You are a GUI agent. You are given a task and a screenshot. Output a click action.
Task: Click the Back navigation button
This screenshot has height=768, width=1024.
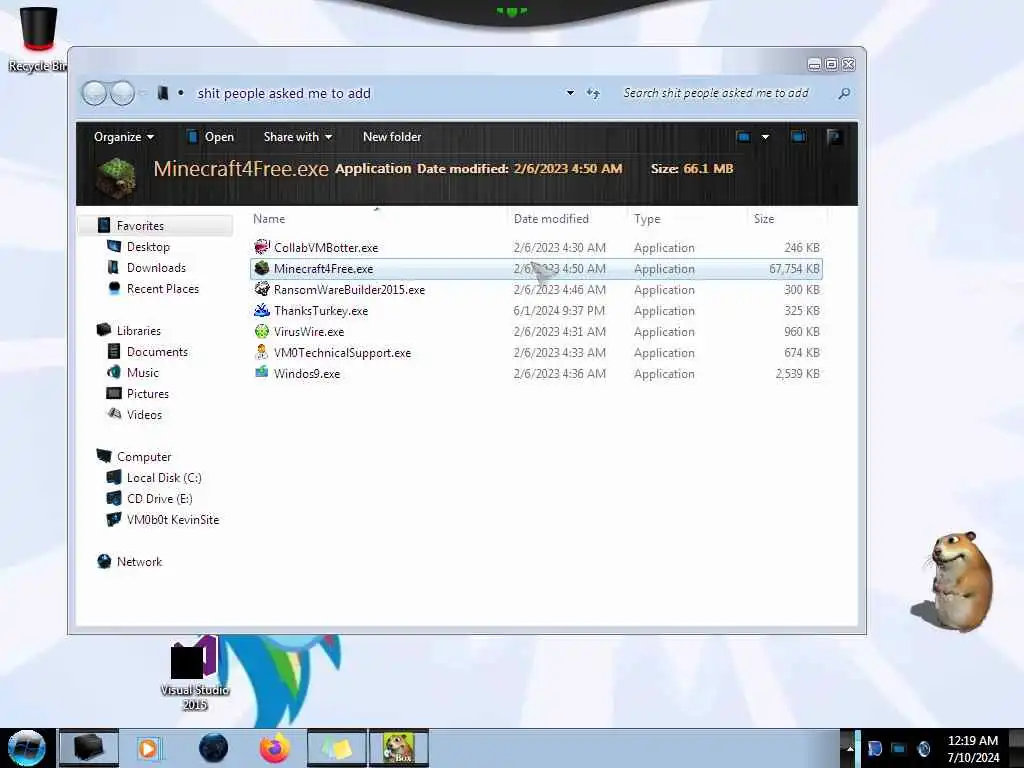94,93
